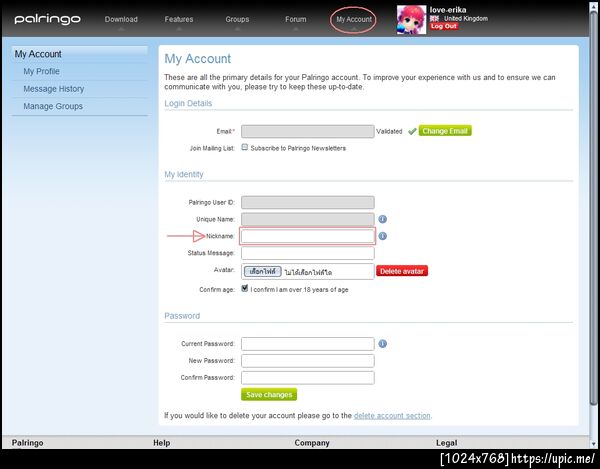Open the Features menu
The height and width of the screenshot is (469, 600).
point(179,19)
